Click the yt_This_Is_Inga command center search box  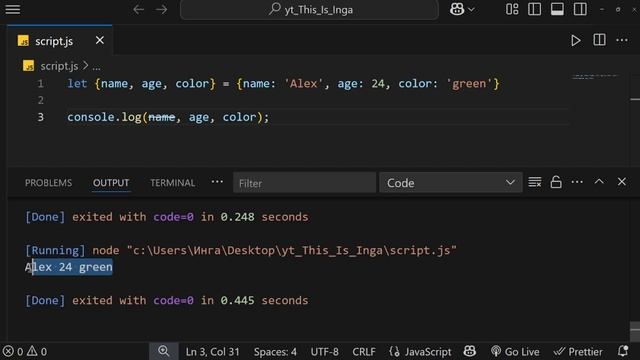click(x=309, y=10)
